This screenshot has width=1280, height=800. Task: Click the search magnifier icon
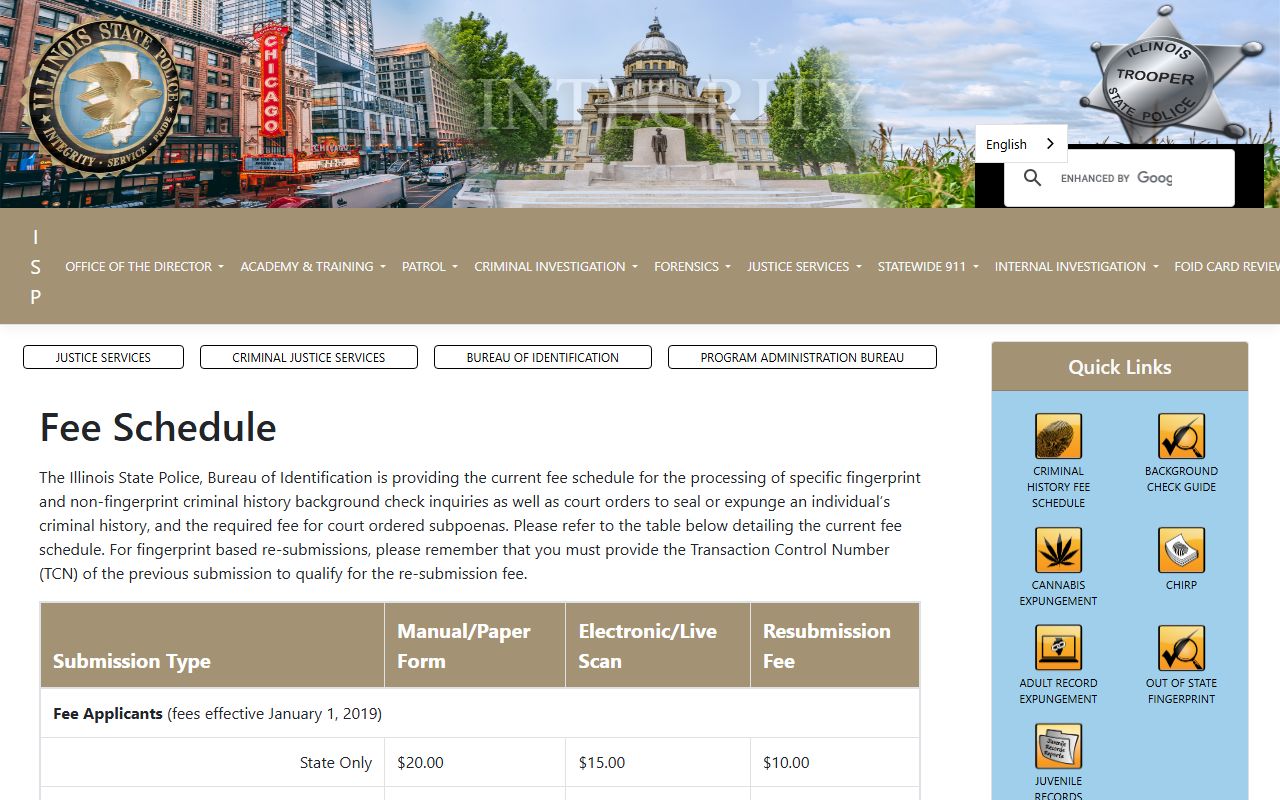(1033, 178)
